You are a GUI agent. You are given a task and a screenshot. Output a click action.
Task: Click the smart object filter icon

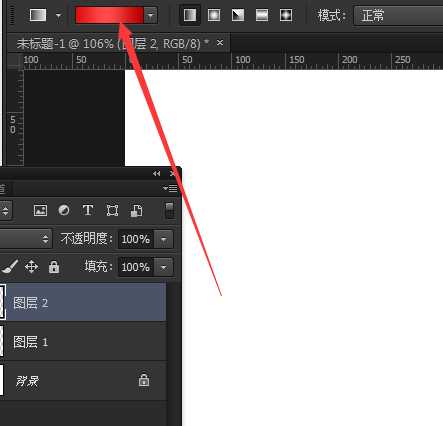pyautogui.click(x=136, y=211)
